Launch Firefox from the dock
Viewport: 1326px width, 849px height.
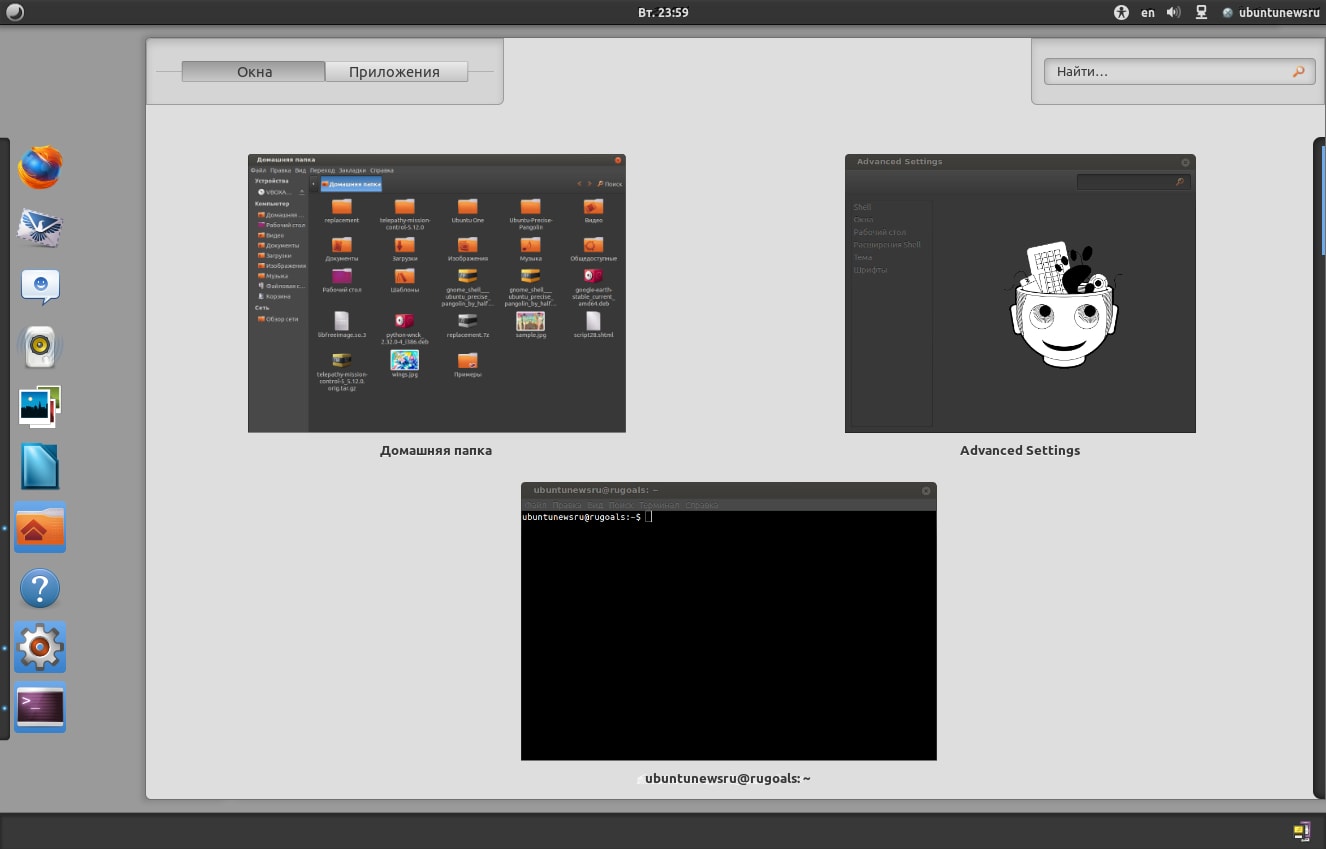point(40,167)
